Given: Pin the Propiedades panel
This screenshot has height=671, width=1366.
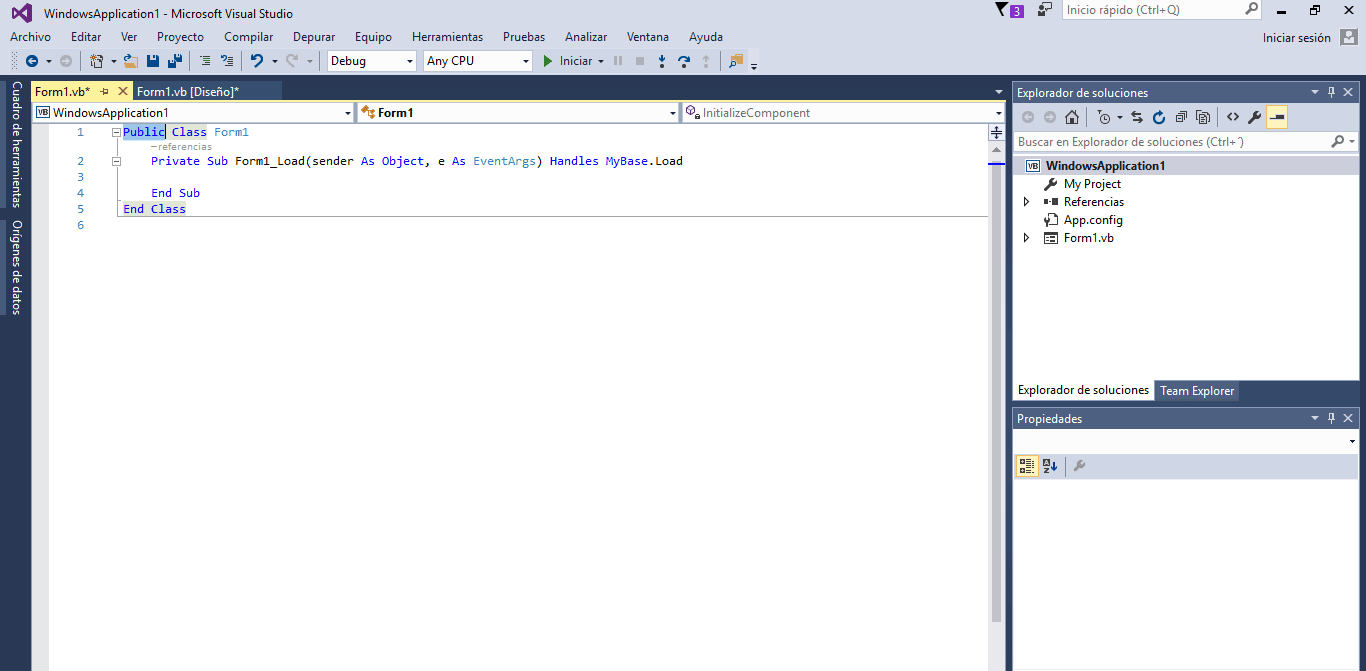Looking at the screenshot, I should click(1330, 418).
